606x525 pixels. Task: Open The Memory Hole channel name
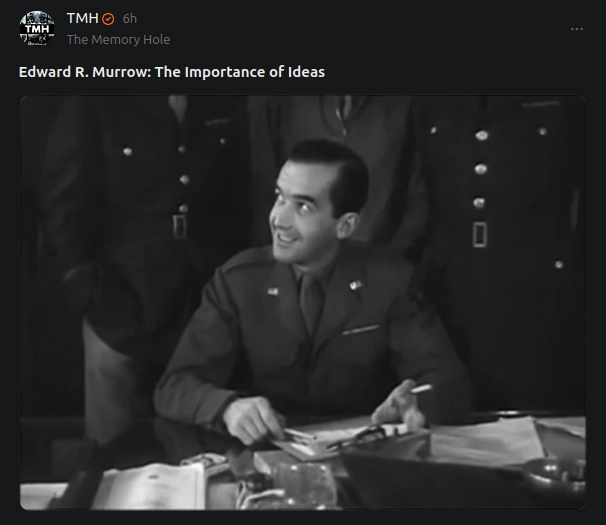pos(118,39)
